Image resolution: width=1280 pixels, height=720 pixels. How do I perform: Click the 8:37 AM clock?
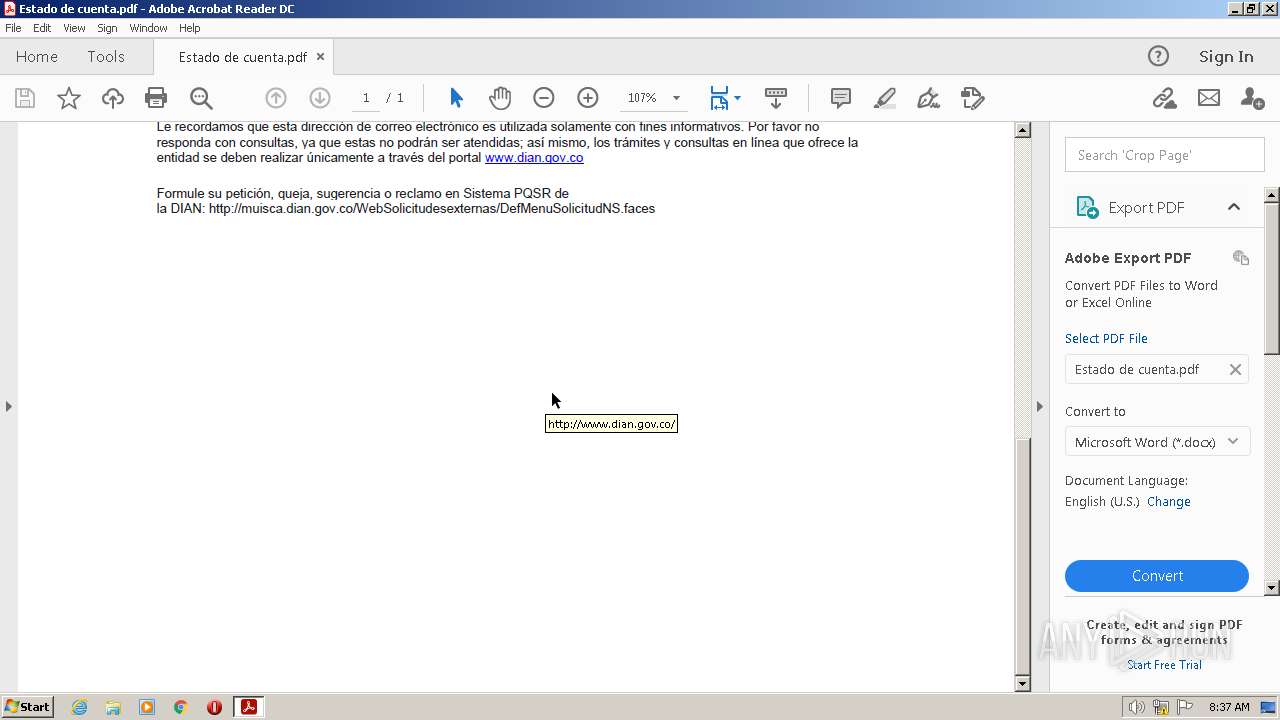coord(1229,707)
